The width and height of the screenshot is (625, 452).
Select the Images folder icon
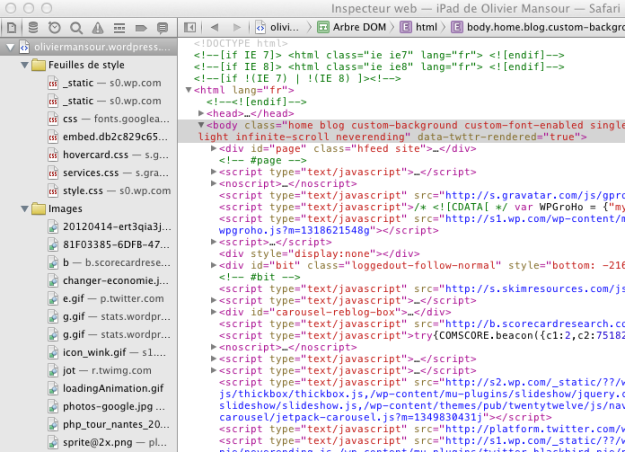coord(38,208)
